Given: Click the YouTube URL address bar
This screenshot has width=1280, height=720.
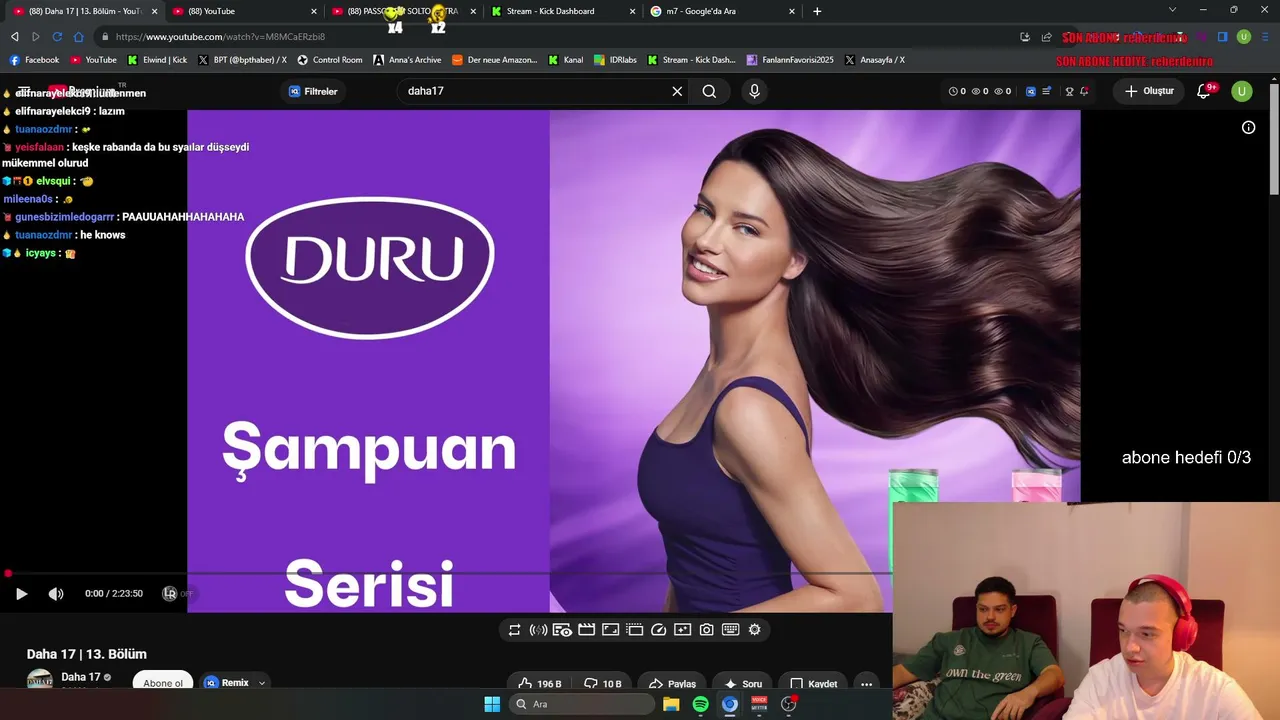Looking at the screenshot, I should [554, 37].
